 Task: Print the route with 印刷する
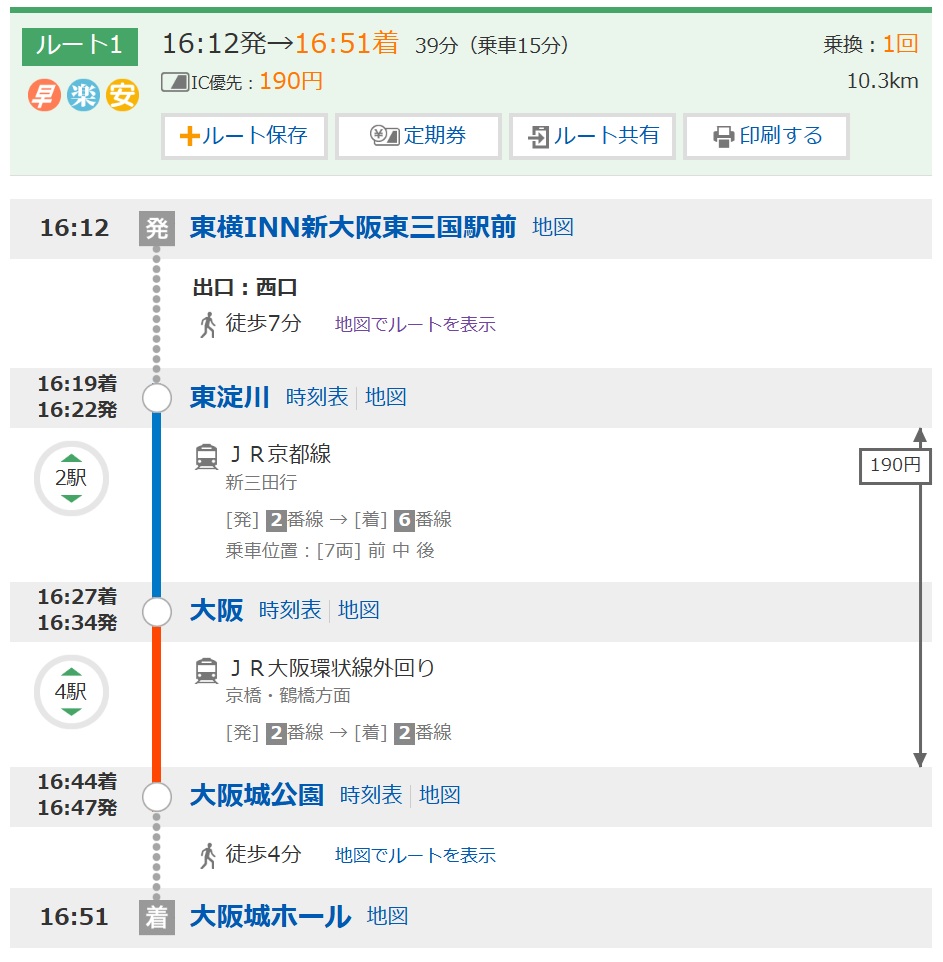pyautogui.click(x=767, y=136)
